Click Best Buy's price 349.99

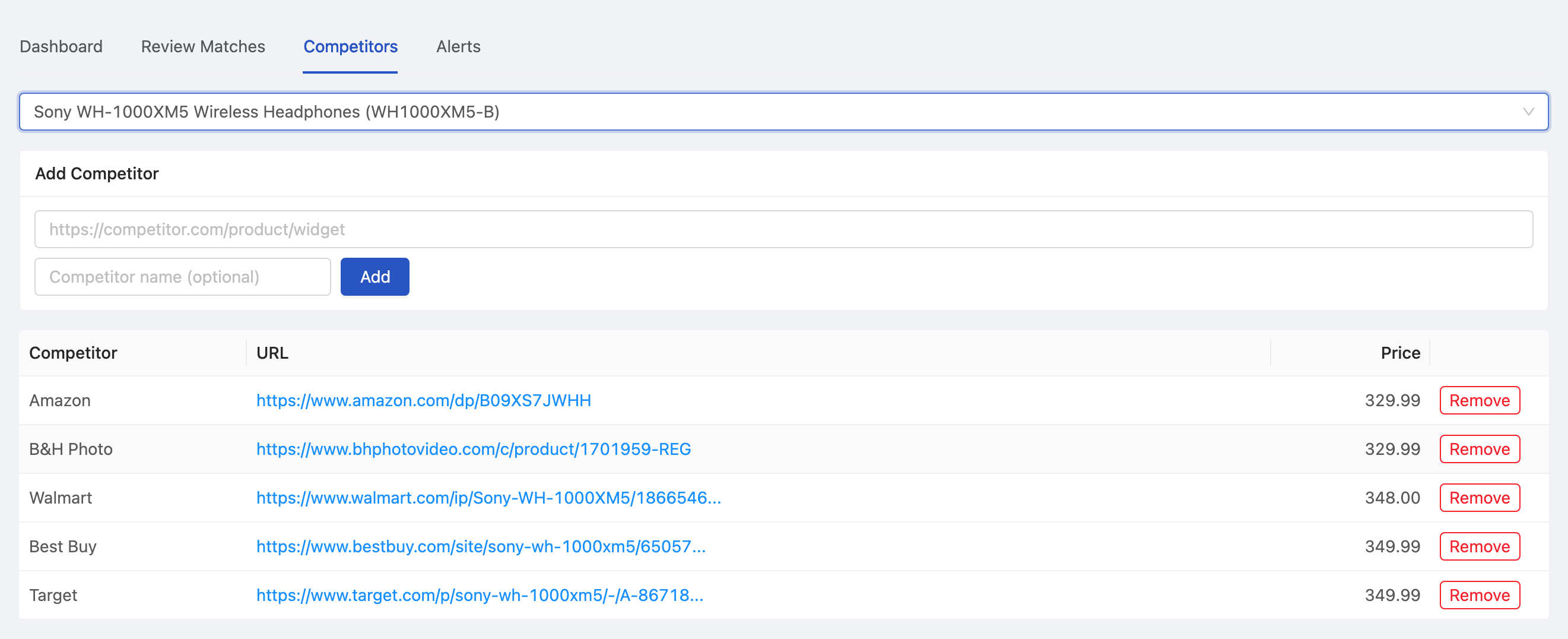[x=1392, y=546]
